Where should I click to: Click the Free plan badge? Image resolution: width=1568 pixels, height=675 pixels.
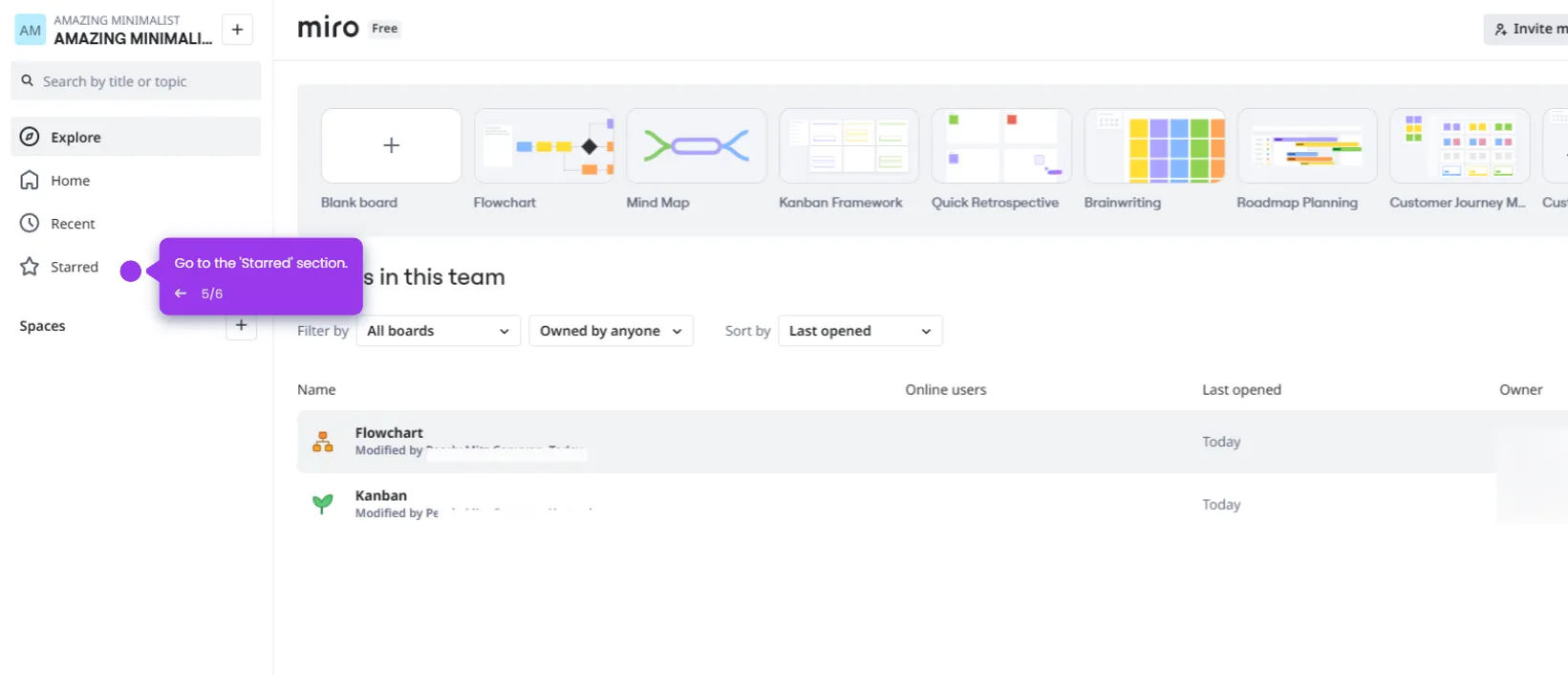385,29
